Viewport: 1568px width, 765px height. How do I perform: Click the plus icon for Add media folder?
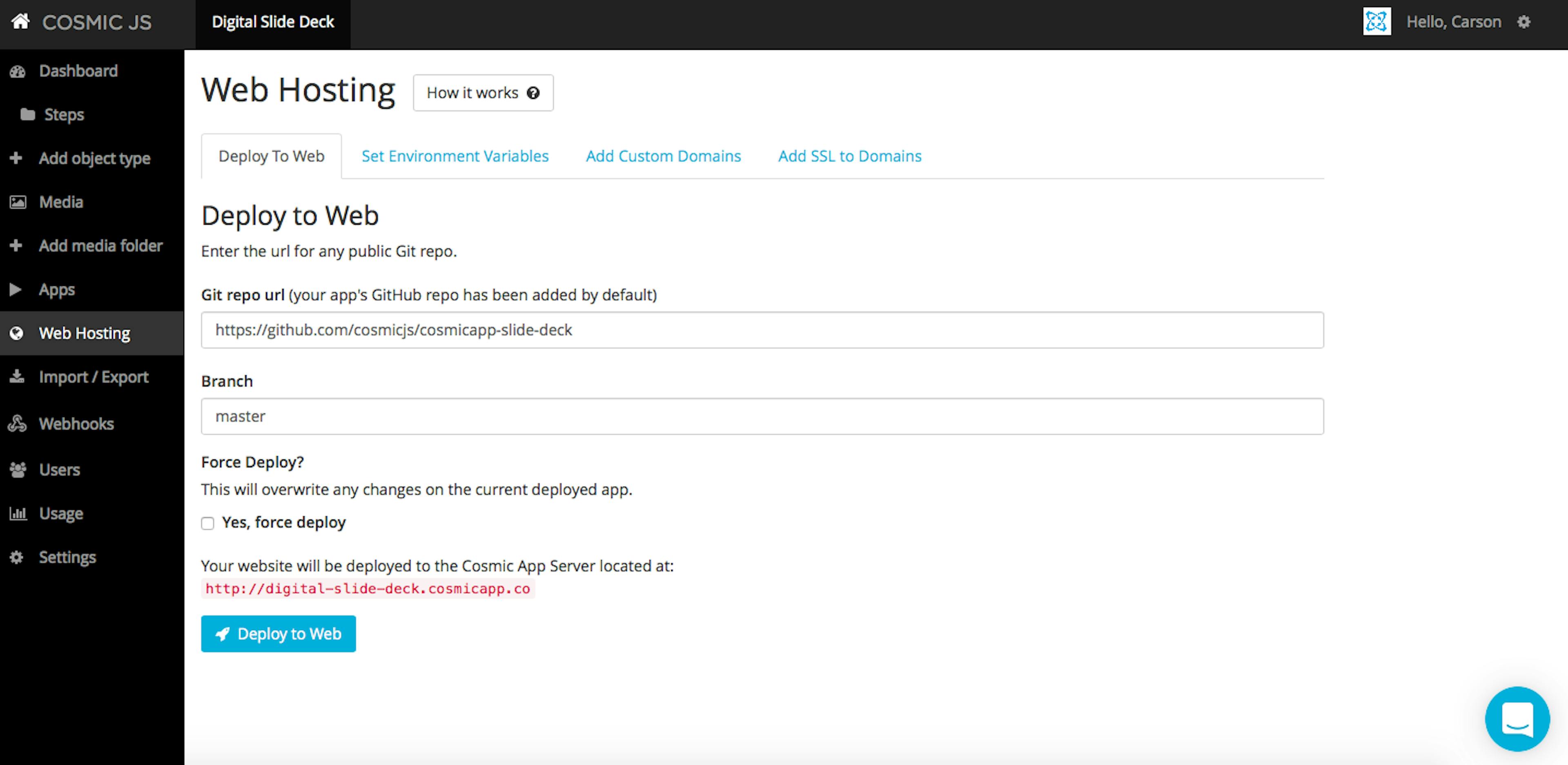point(16,245)
